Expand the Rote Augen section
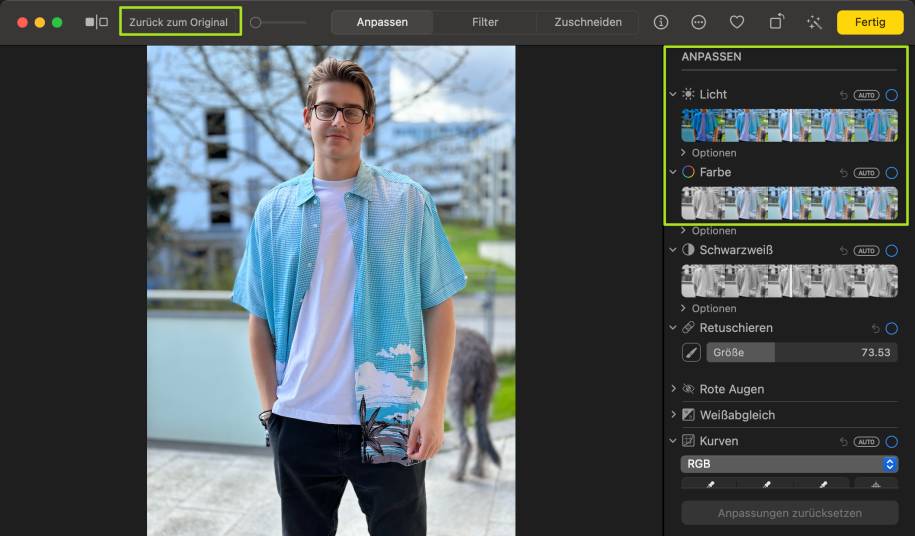The width and height of the screenshot is (915, 536). click(673, 388)
